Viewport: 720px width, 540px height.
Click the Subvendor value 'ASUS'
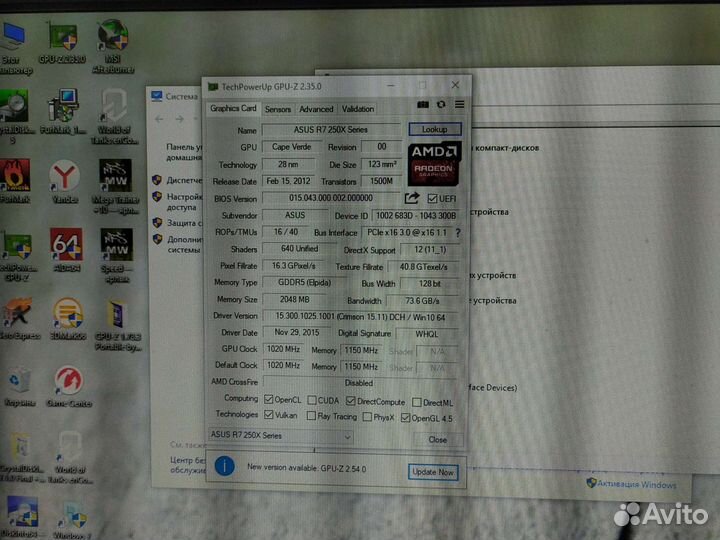(x=295, y=215)
